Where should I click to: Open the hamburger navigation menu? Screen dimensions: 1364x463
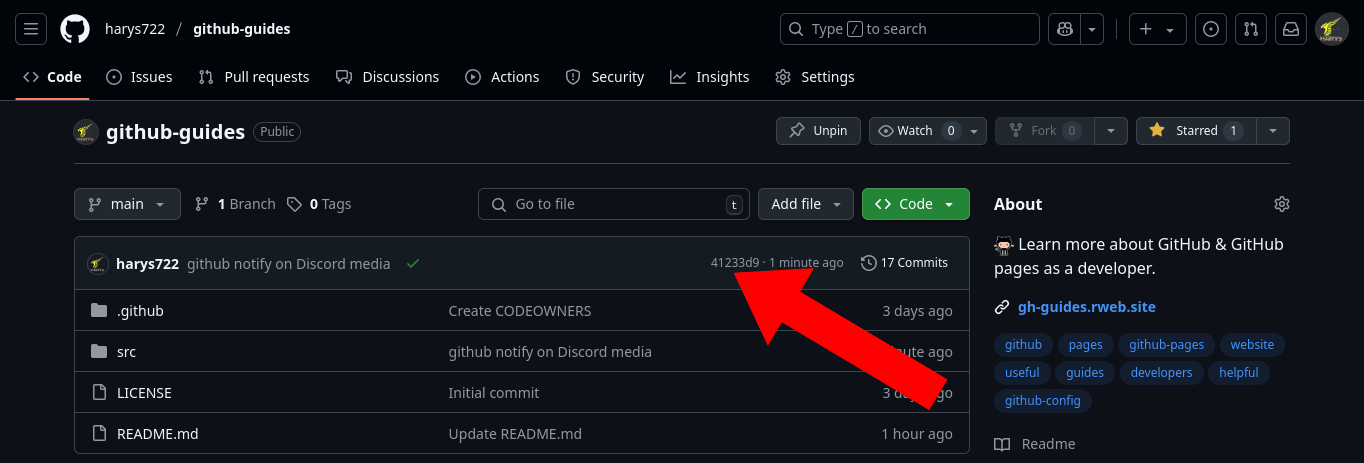click(x=30, y=29)
